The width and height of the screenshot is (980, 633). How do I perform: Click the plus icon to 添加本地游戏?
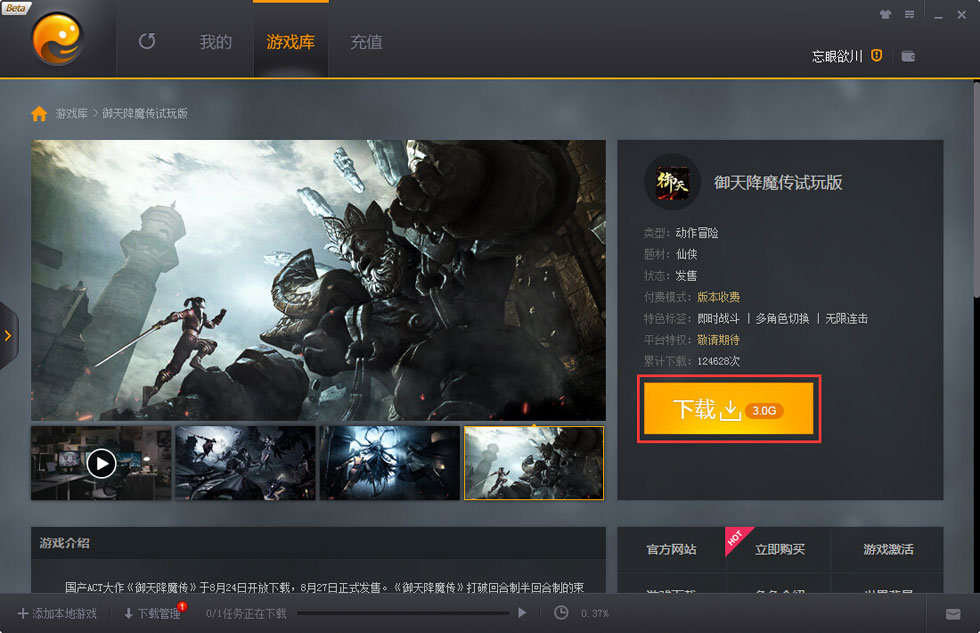pyautogui.click(x=23, y=614)
